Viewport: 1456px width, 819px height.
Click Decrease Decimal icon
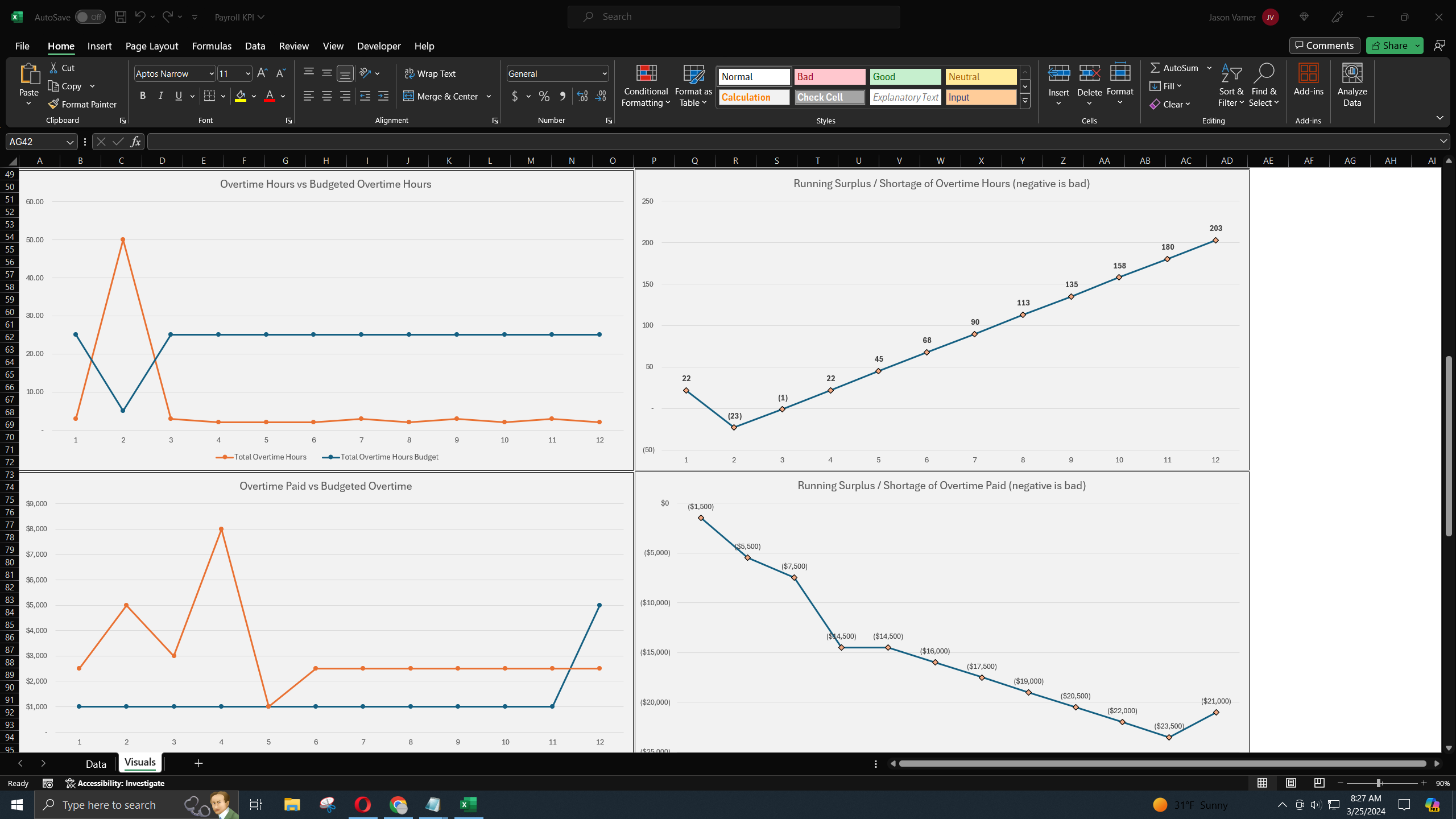click(601, 96)
